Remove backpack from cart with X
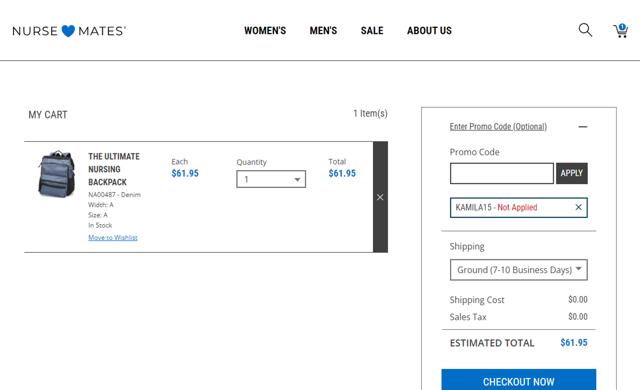The height and width of the screenshot is (390, 640). click(x=380, y=197)
